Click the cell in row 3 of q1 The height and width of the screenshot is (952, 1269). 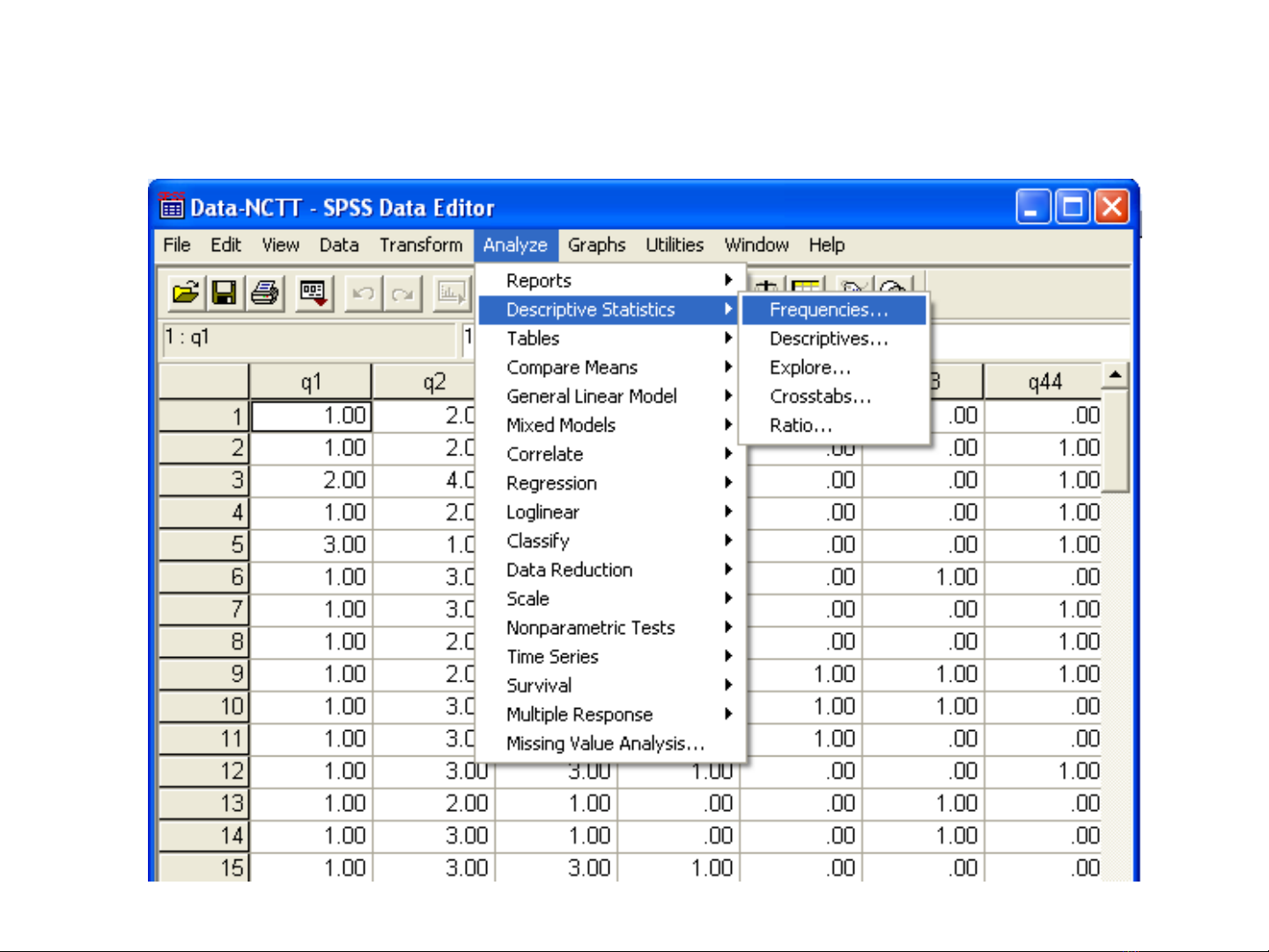(x=311, y=481)
